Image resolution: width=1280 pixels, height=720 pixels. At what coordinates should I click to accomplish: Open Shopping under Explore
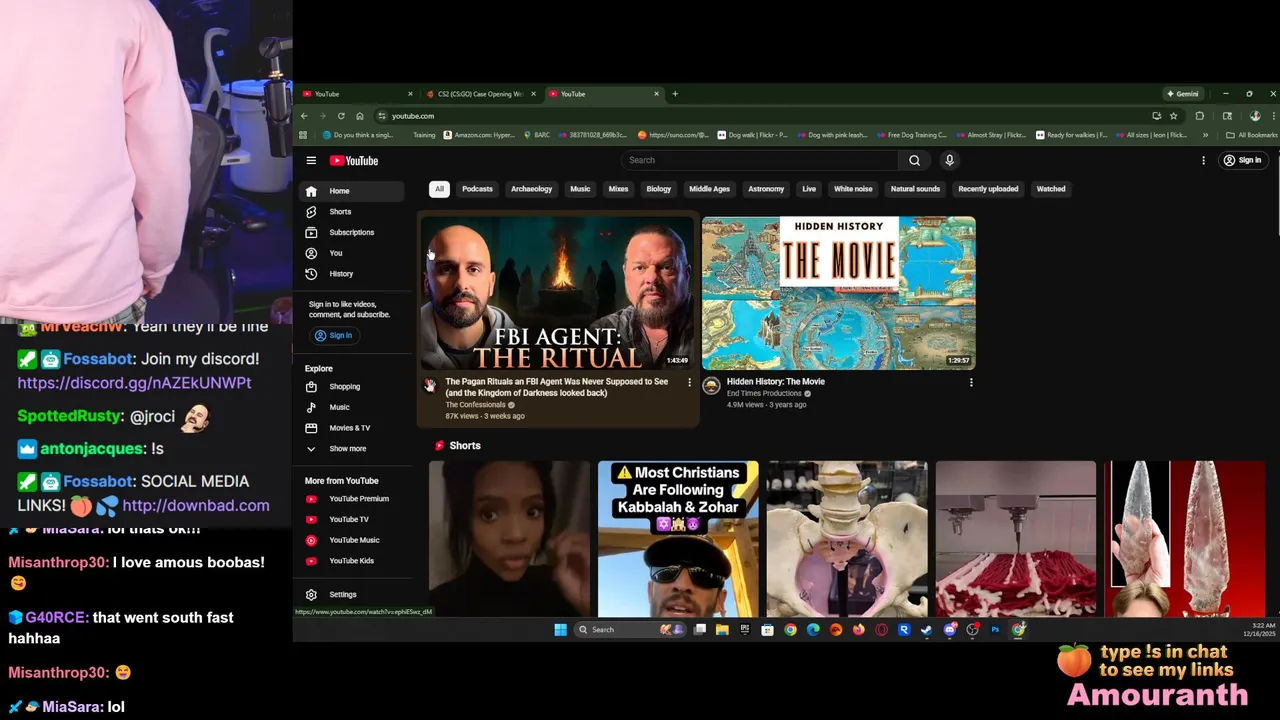point(351,387)
